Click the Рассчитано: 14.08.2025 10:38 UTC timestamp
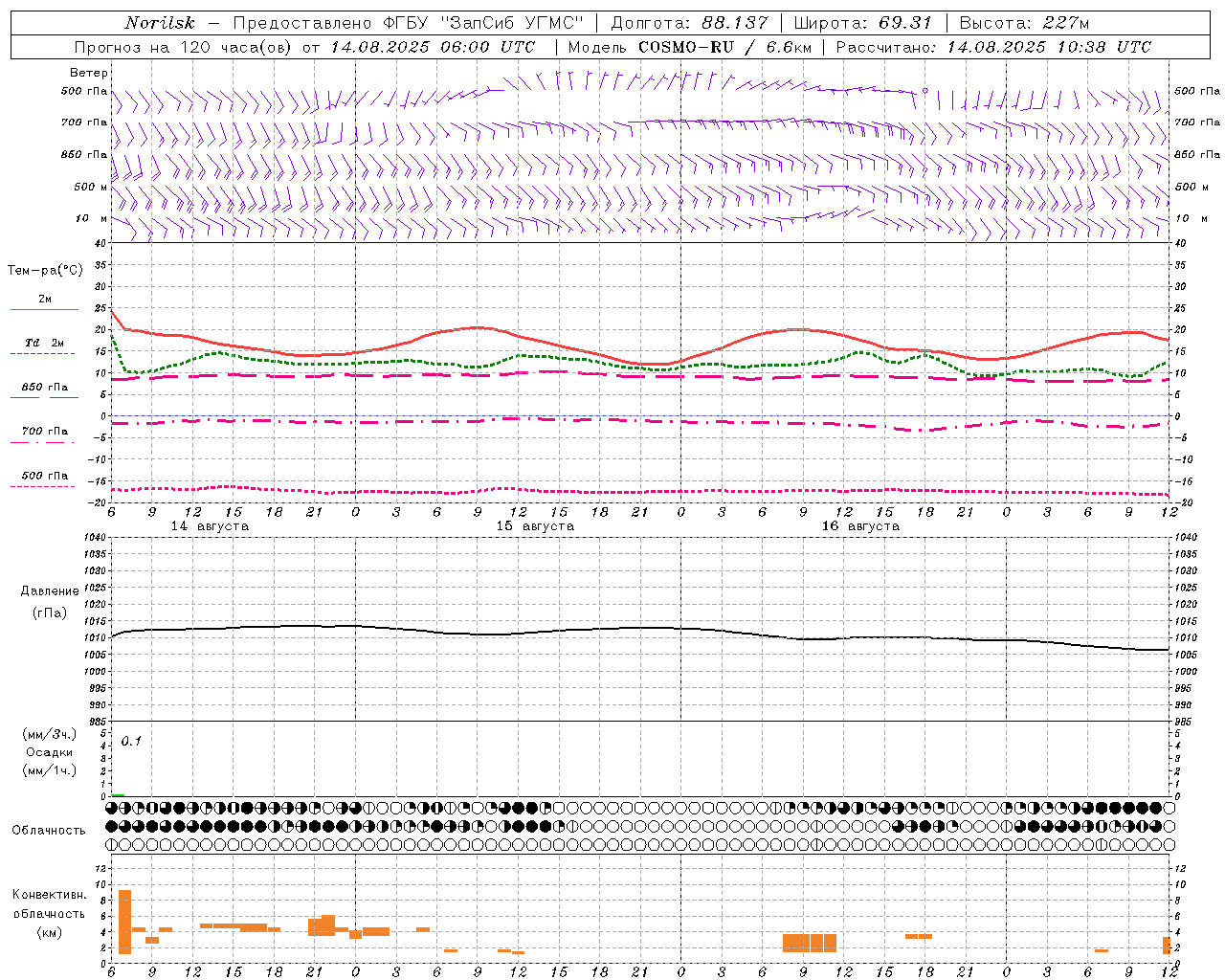The width and height of the screenshot is (1225, 980). point(993,47)
